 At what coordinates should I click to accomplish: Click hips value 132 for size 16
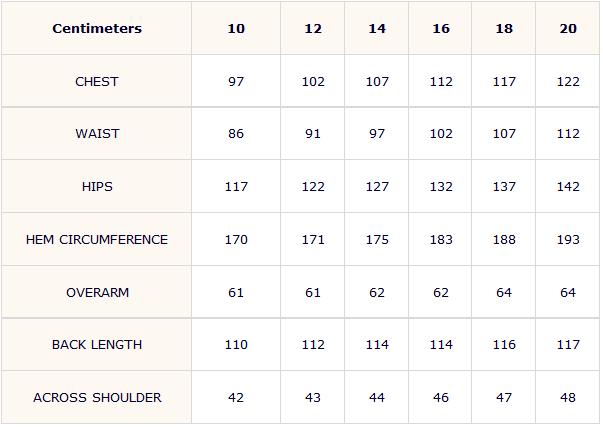pyautogui.click(x=441, y=187)
